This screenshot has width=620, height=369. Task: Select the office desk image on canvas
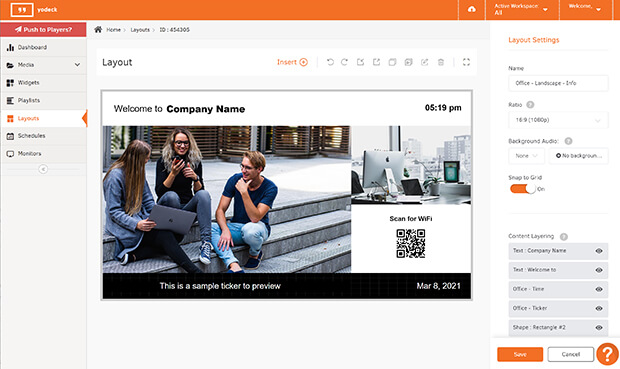tap(411, 165)
